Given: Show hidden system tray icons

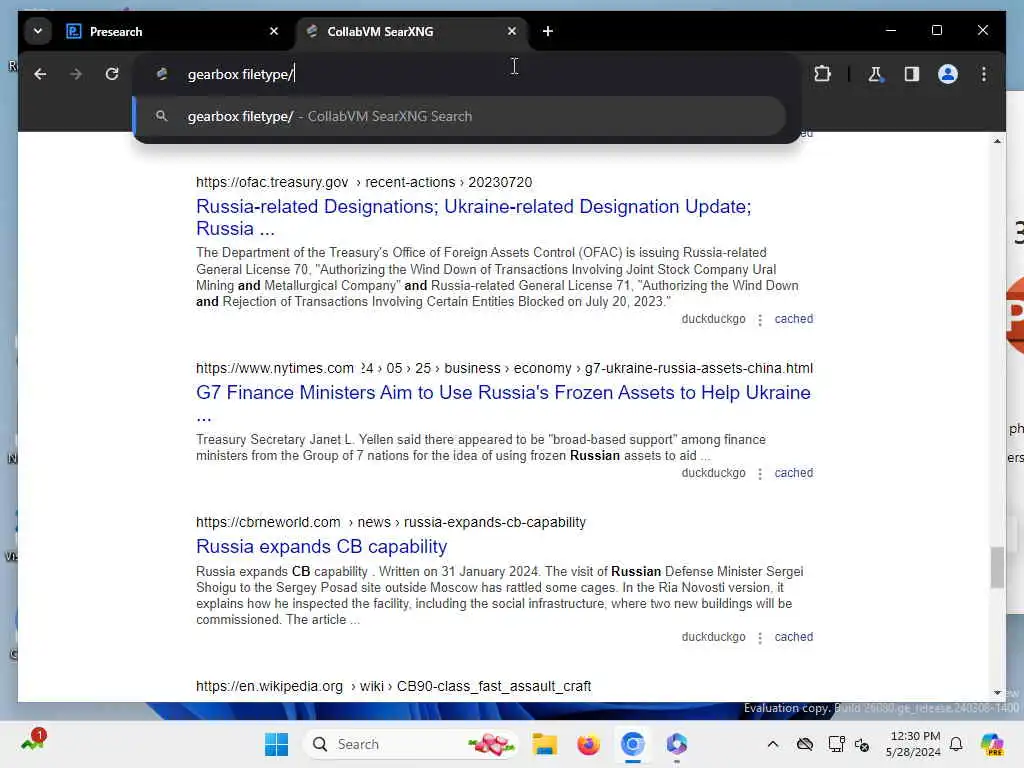Looking at the screenshot, I should (x=773, y=744).
